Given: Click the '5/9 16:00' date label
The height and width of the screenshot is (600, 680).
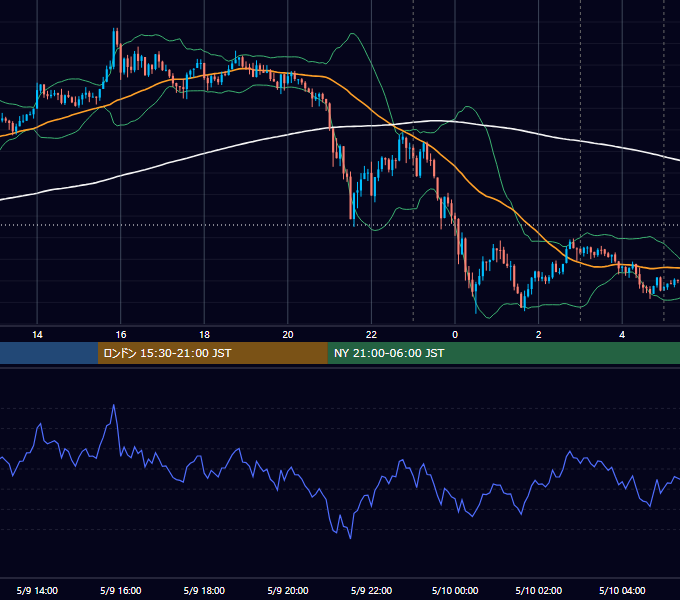Looking at the screenshot, I should [121, 590].
